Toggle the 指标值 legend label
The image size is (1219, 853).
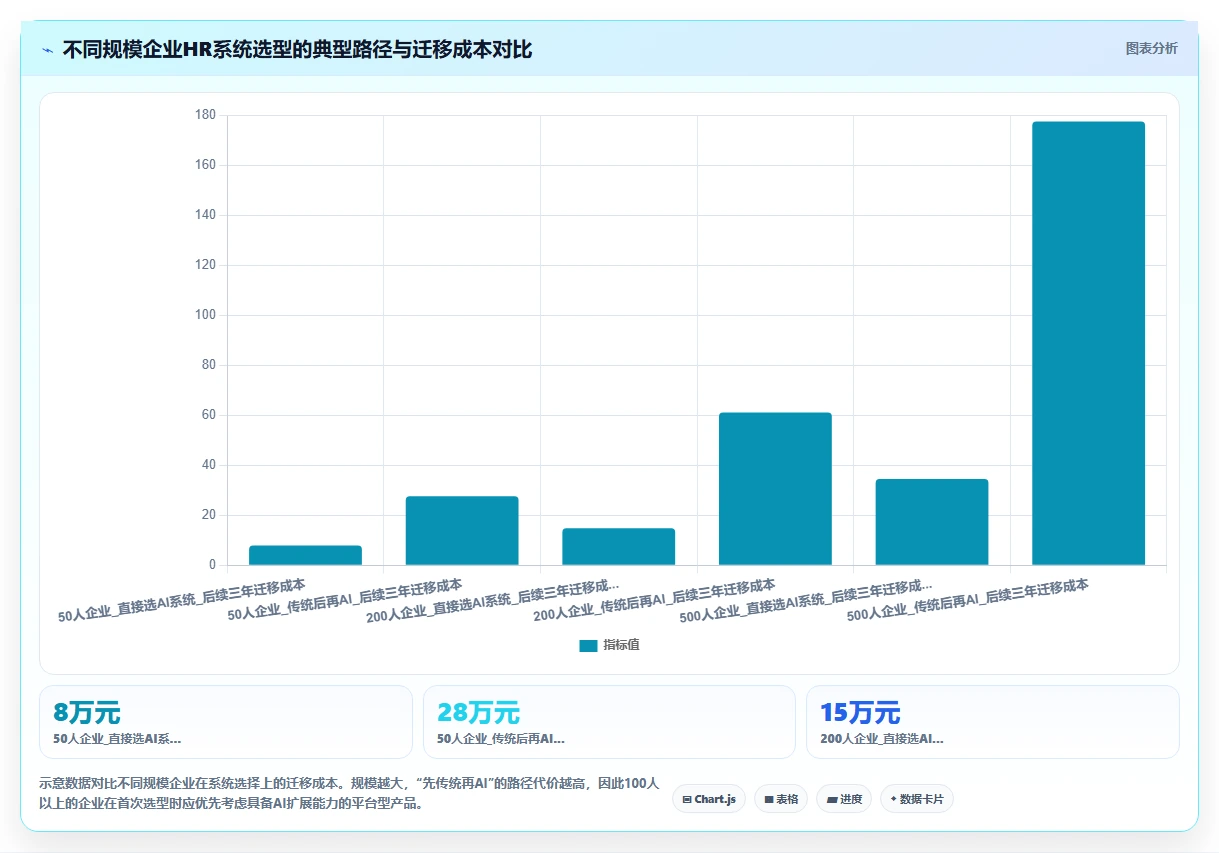(x=621, y=646)
